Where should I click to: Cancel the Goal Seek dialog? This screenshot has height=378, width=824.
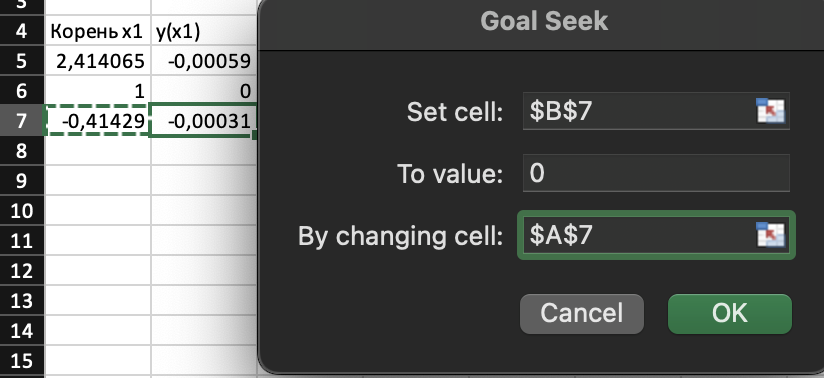[582, 313]
